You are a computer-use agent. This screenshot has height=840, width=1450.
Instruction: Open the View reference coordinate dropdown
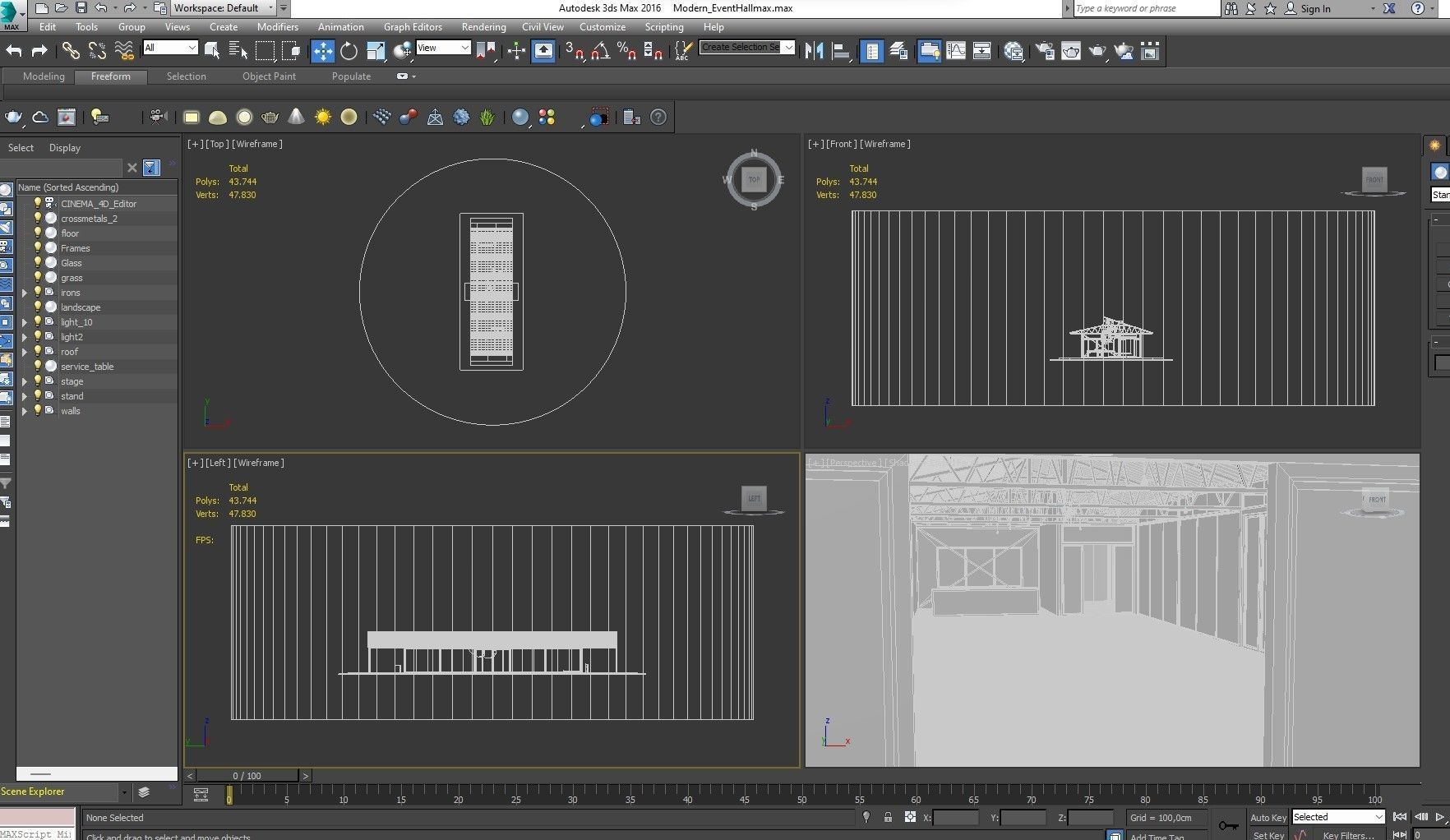click(443, 48)
